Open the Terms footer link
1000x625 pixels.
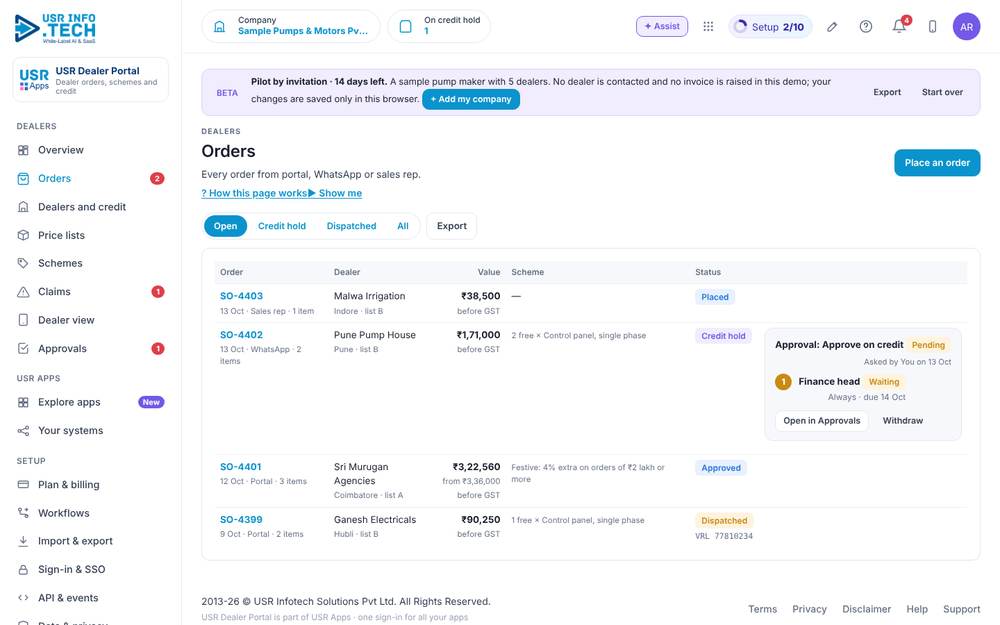point(762,610)
